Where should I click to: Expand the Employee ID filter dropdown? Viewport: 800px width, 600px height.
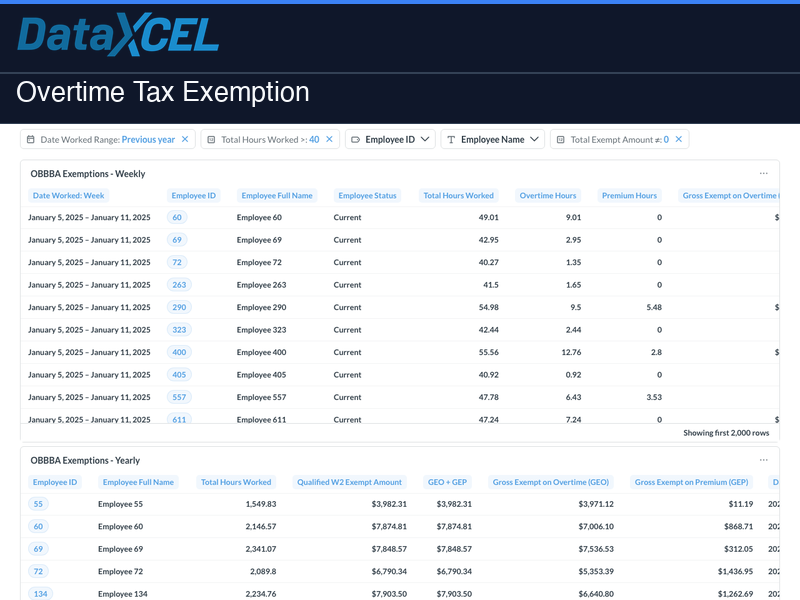tap(428, 140)
